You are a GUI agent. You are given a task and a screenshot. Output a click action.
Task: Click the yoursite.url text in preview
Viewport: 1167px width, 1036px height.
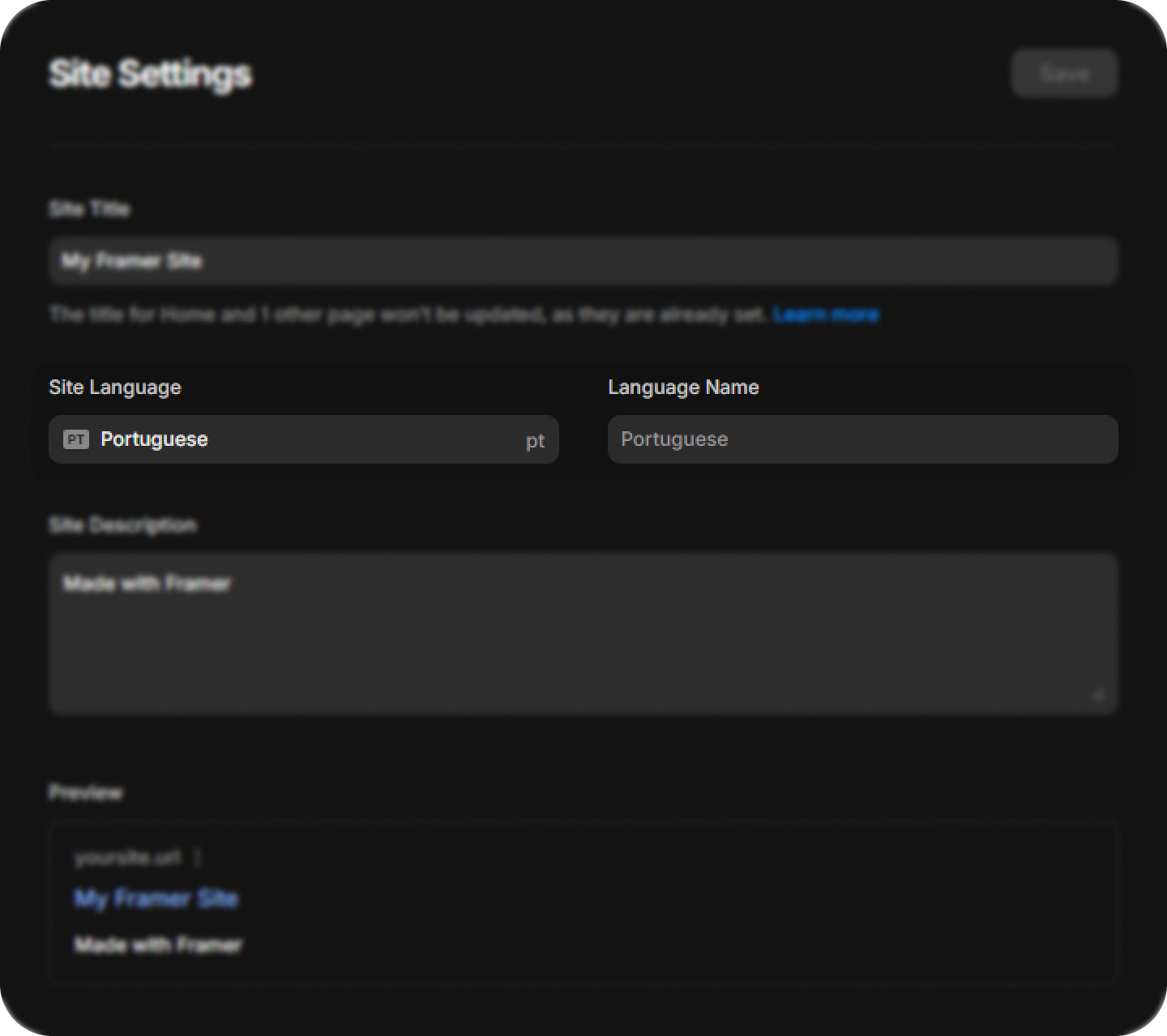[127, 858]
